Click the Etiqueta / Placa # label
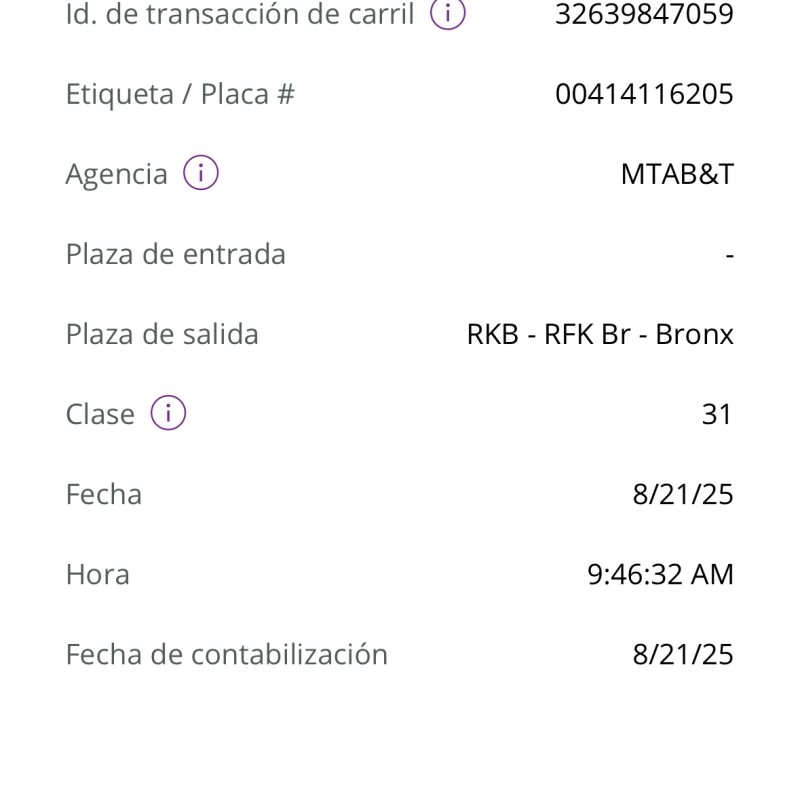The height and width of the screenshot is (800, 800). pyautogui.click(x=180, y=94)
